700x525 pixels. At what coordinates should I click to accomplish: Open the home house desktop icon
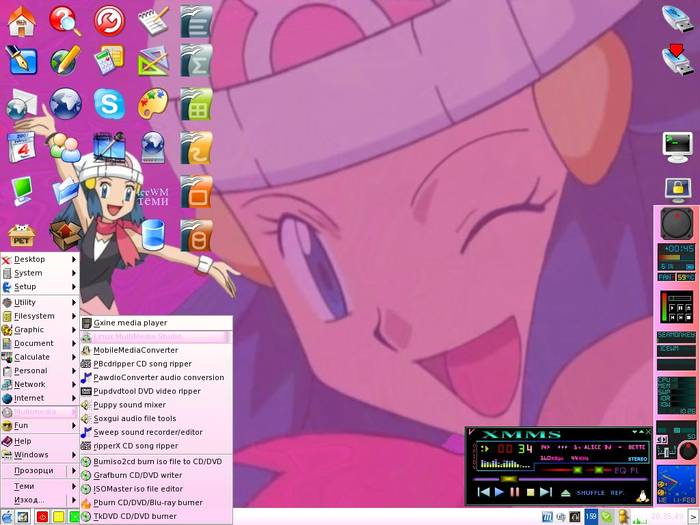(x=21, y=21)
